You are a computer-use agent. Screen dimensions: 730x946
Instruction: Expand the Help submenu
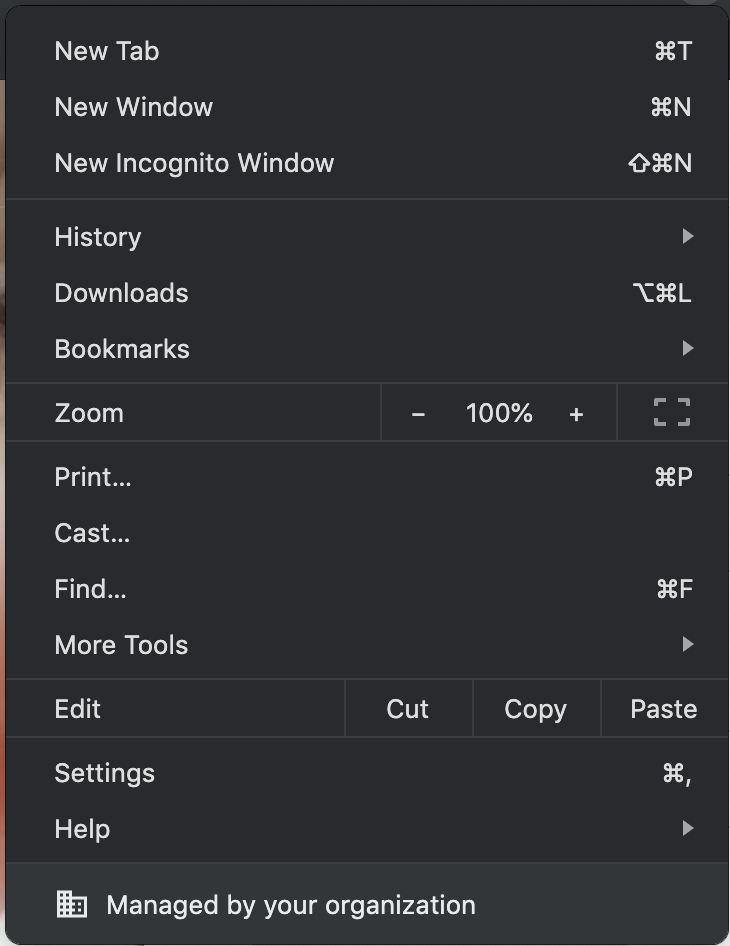(82, 828)
